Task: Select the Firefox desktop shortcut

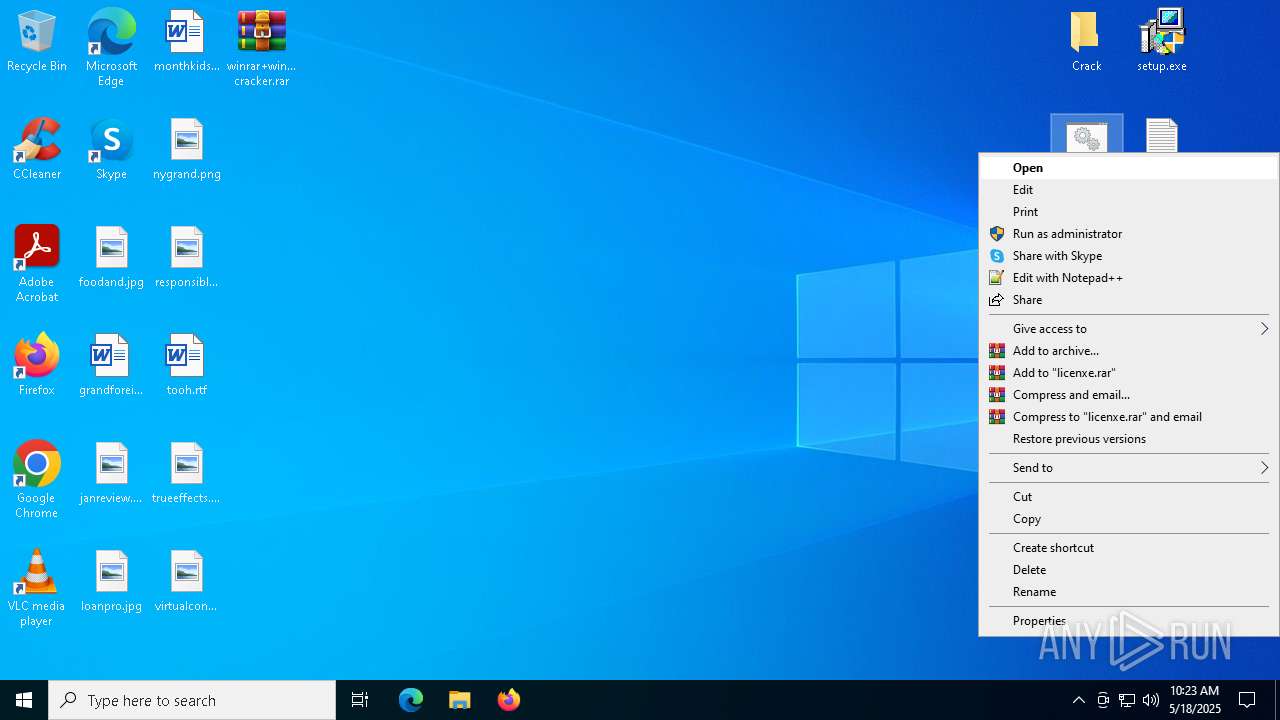Action: (37, 366)
